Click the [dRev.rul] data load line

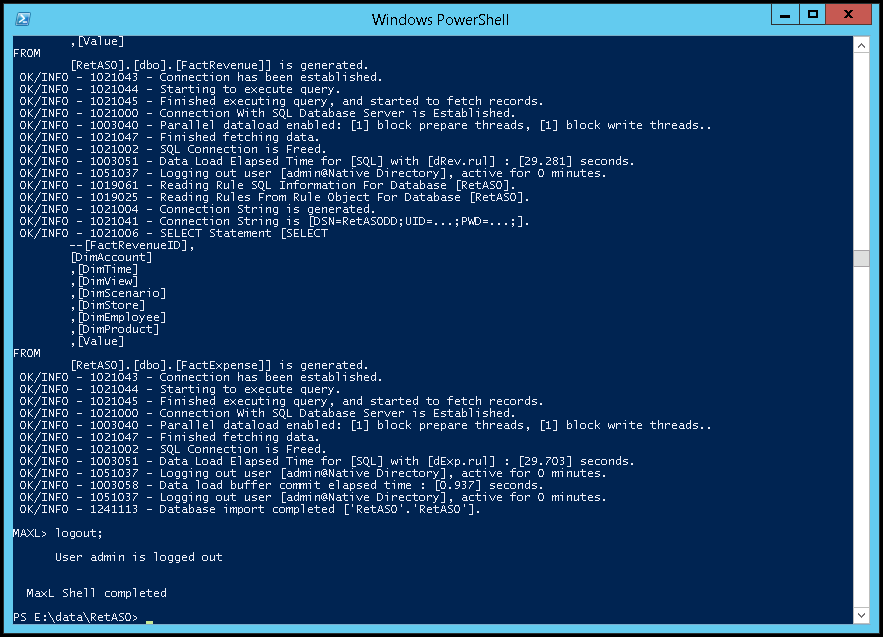(327, 161)
